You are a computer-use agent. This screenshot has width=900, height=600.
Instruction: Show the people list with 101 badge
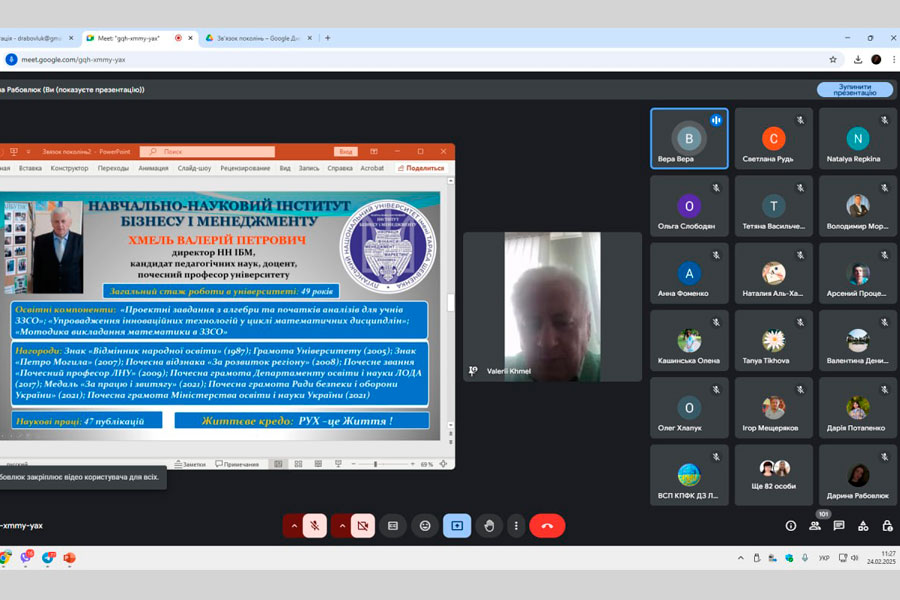click(x=815, y=525)
